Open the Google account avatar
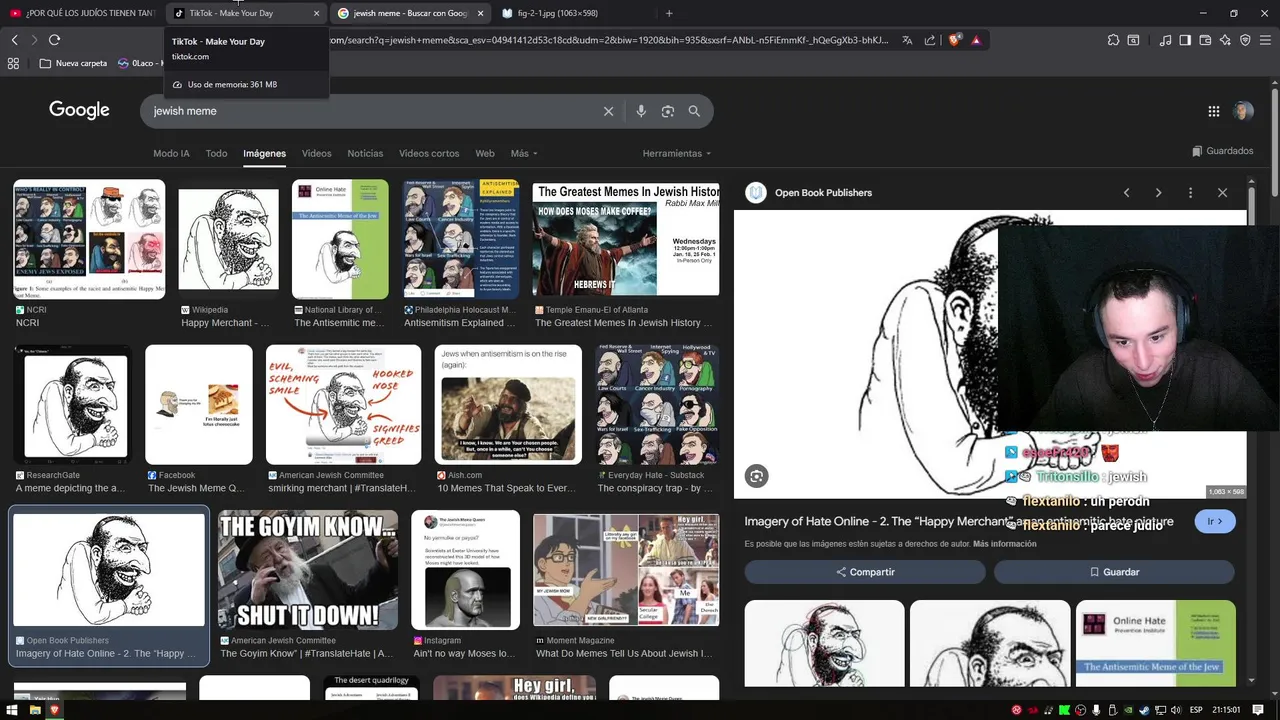This screenshot has width=1280, height=720. pos(1243,111)
